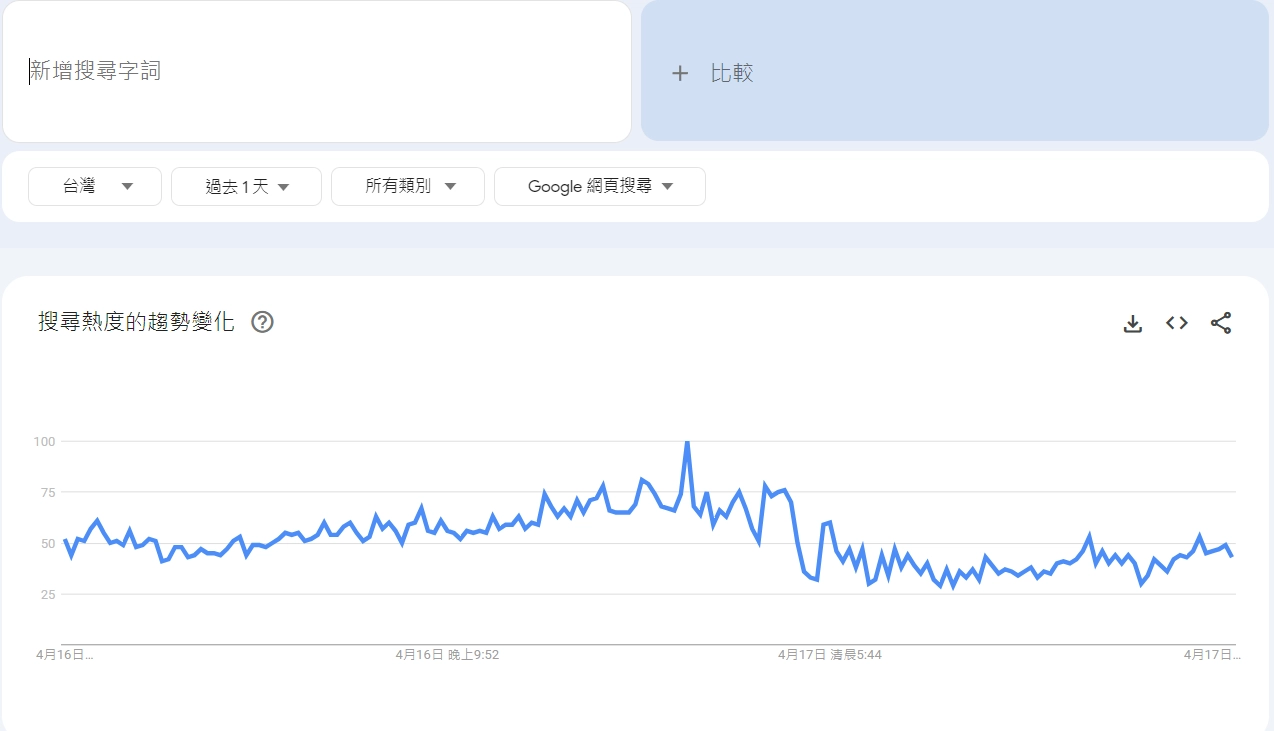Viewport: 1274px width, 731px height.
Task: Click the 搜尋熱度的趨勢變化 chart title
Action: coord(136,322)
